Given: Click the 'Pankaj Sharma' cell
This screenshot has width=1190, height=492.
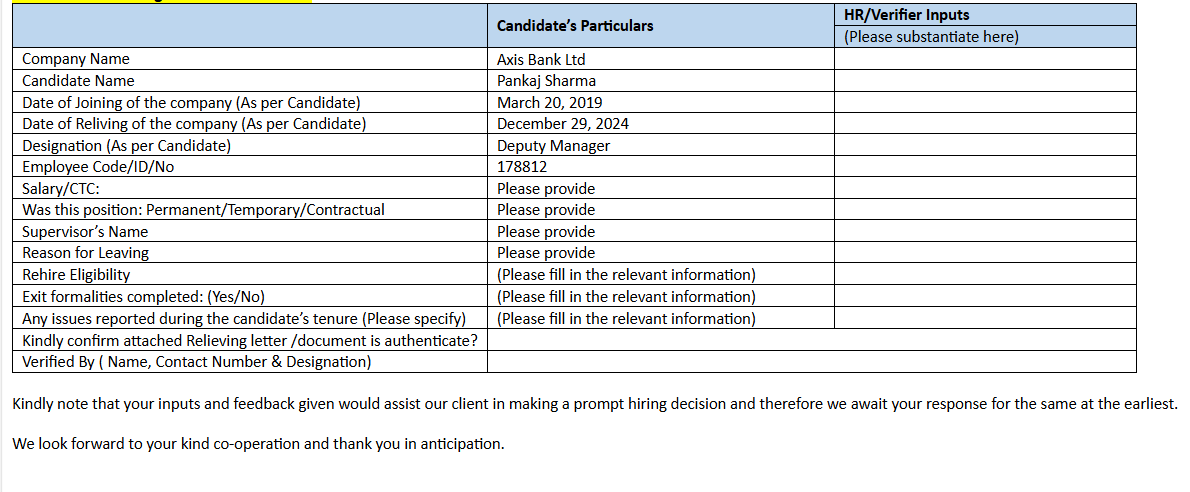Looking at the screenshot, I should (x=545, y=81).
